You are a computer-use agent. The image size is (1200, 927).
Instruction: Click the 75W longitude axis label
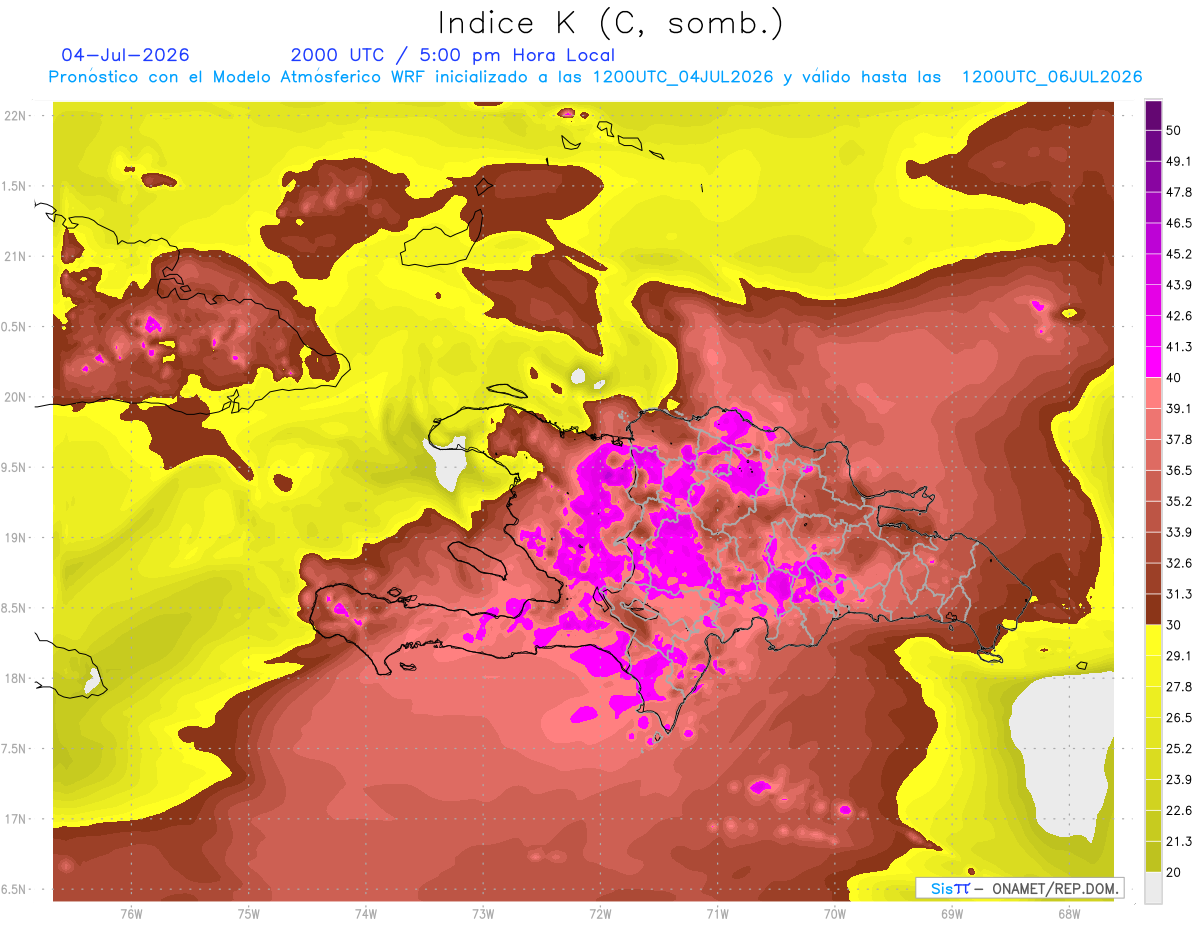(x=249, y=914)
